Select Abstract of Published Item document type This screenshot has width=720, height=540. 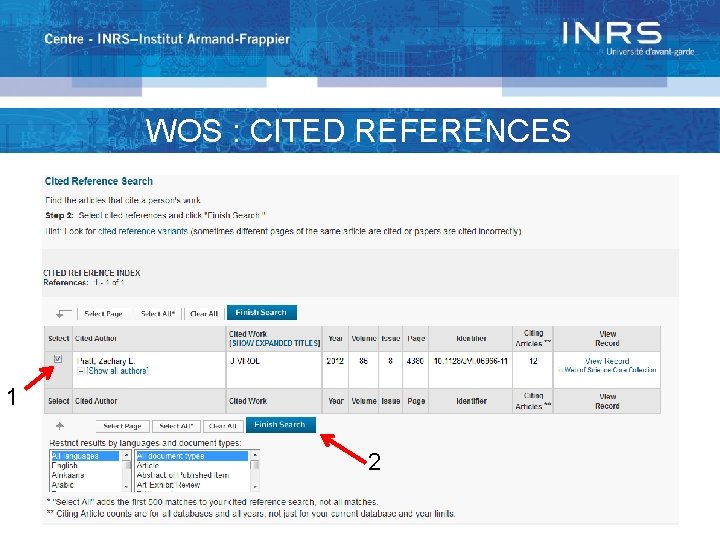pyautogui.click(x=192, y=475)
